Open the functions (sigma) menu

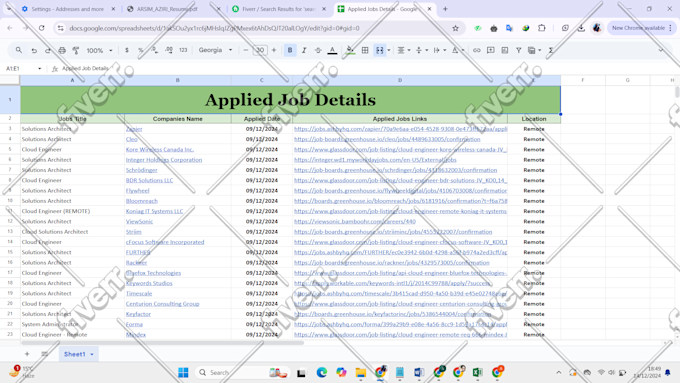551,50
